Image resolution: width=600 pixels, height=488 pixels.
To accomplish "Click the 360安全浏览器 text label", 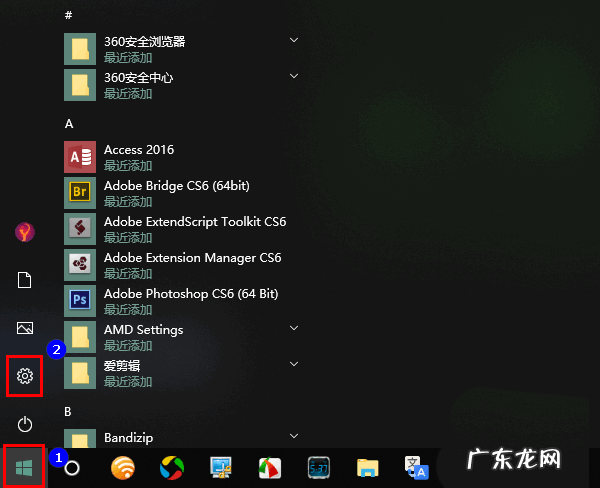I will 145,42.
